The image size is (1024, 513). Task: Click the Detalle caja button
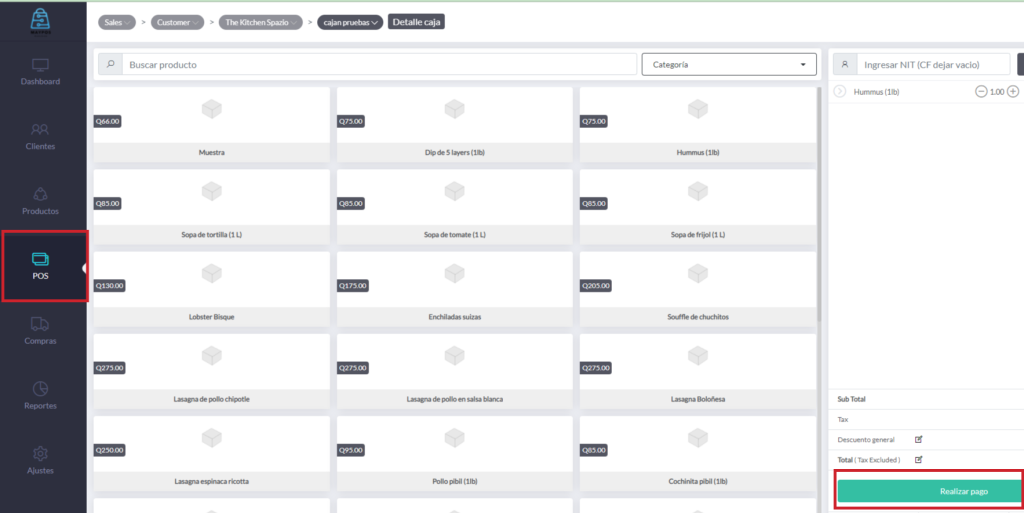[x=416, y=22]
